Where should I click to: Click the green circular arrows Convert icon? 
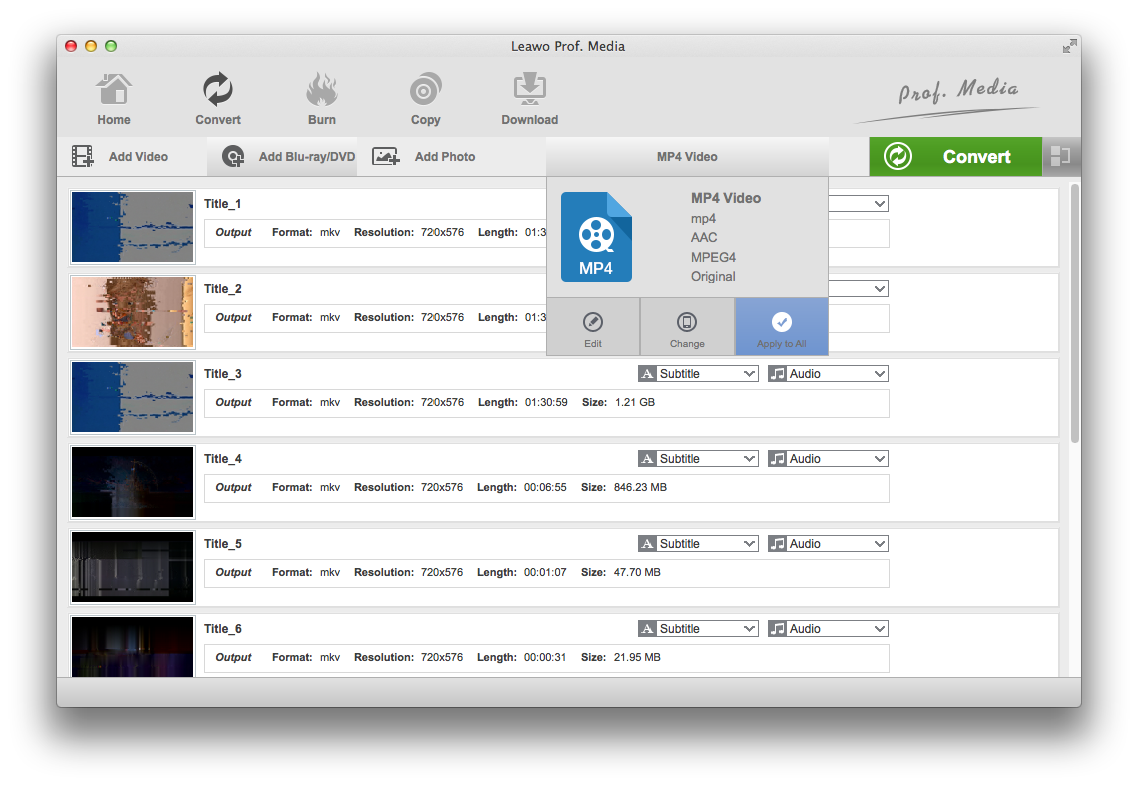click(898, 157)
